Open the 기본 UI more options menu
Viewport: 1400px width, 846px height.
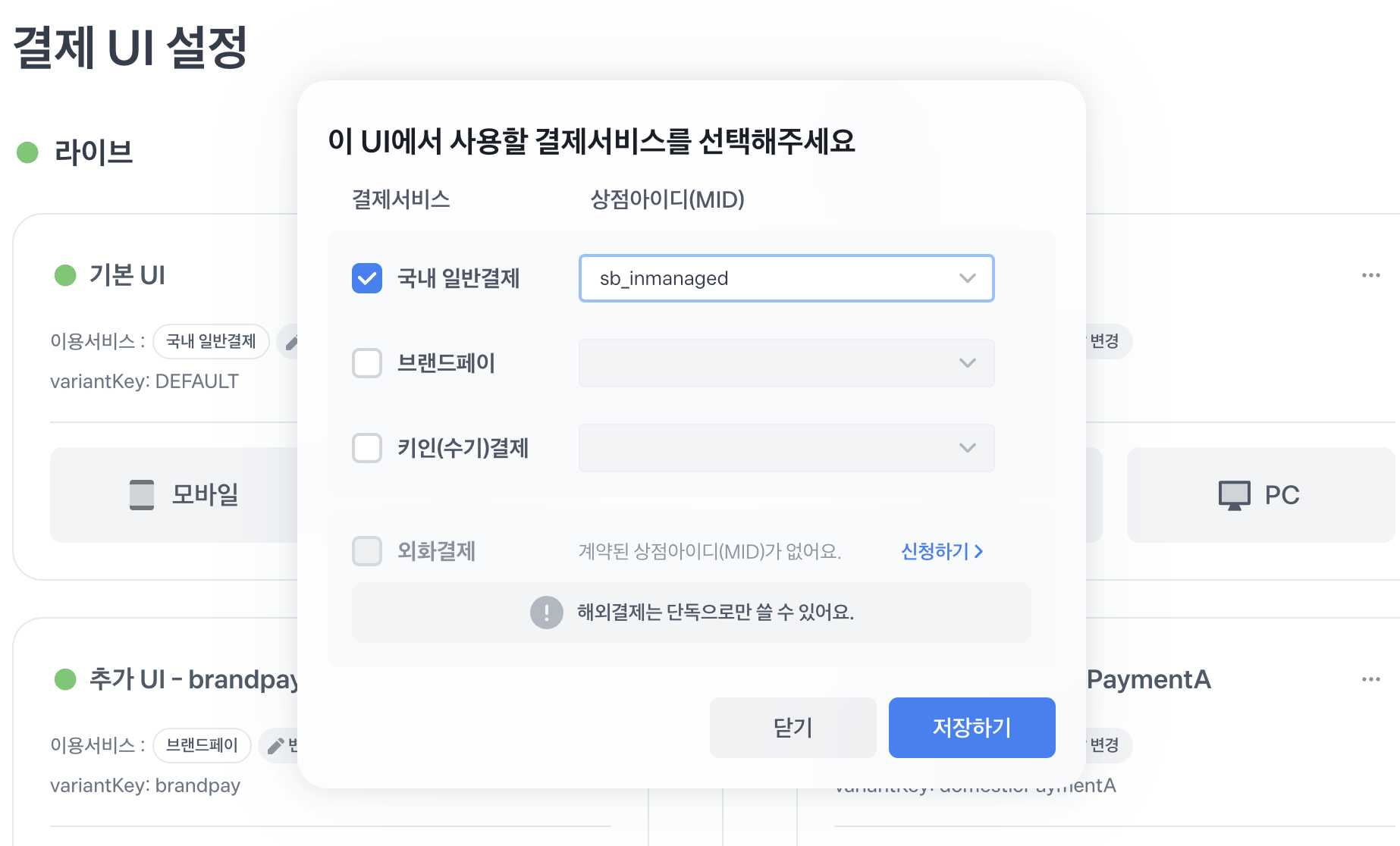tap(1370, 275)
